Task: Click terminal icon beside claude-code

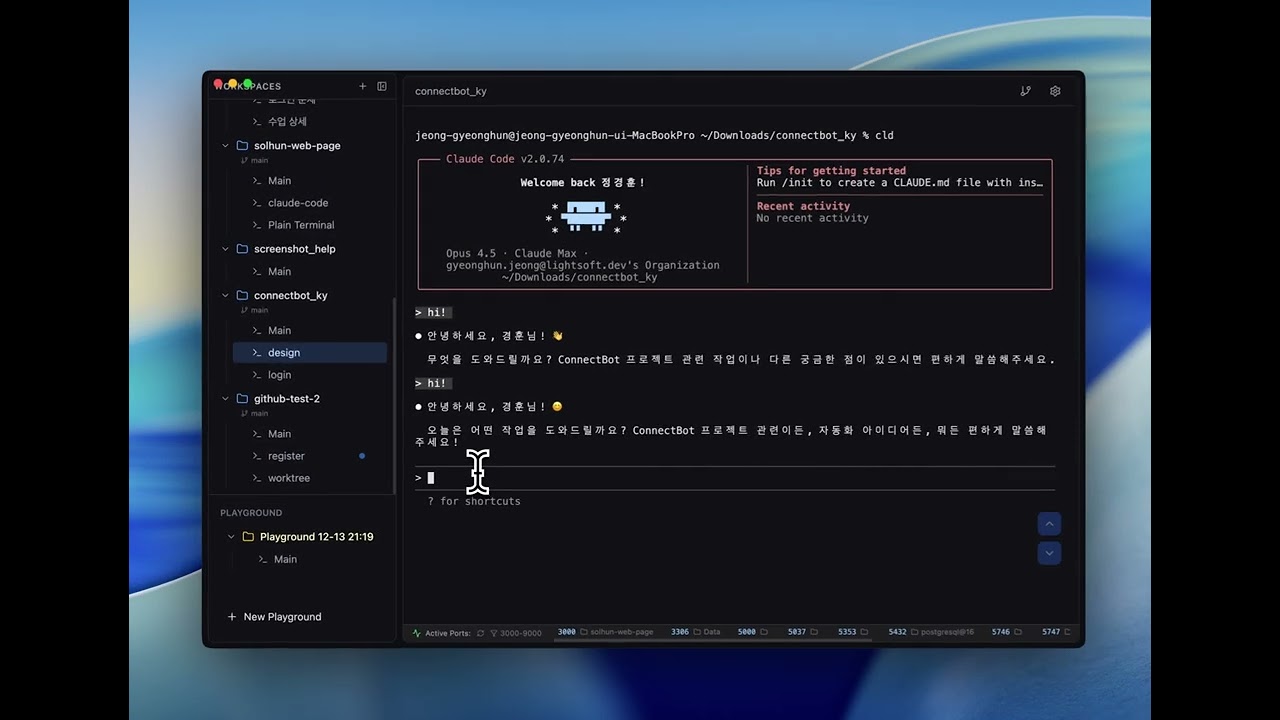Action: [x=257, y=203]
